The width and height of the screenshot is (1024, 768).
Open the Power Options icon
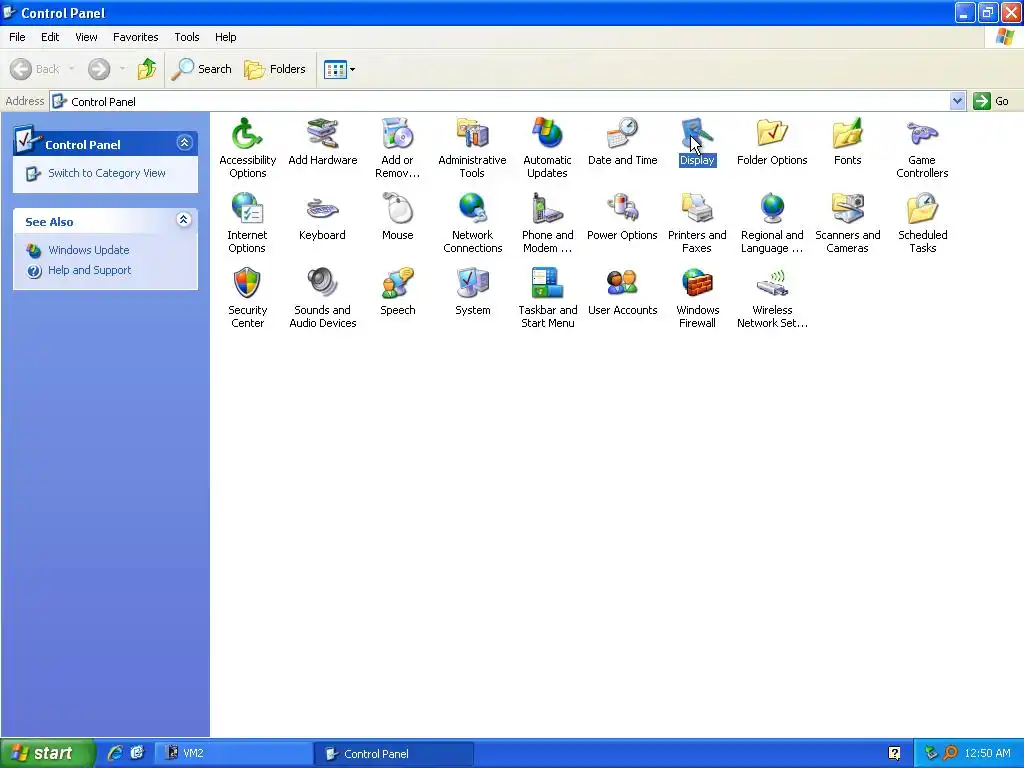click(x=622, y=216)
